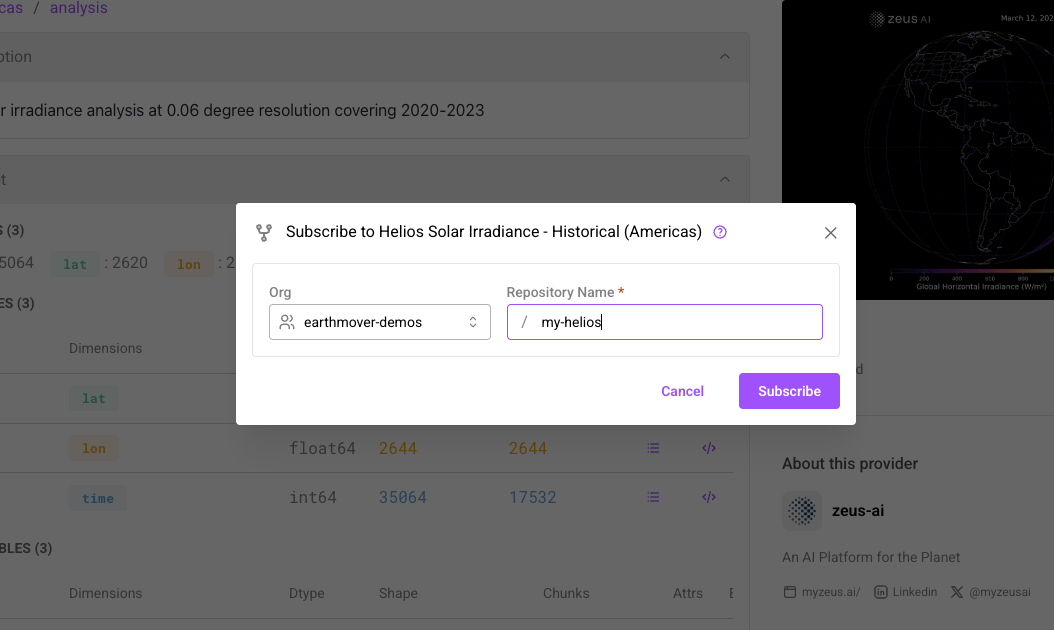1054x630 pixels.
Task: Open zeus-ai's LinkedIn page
Action: [905, 591]
